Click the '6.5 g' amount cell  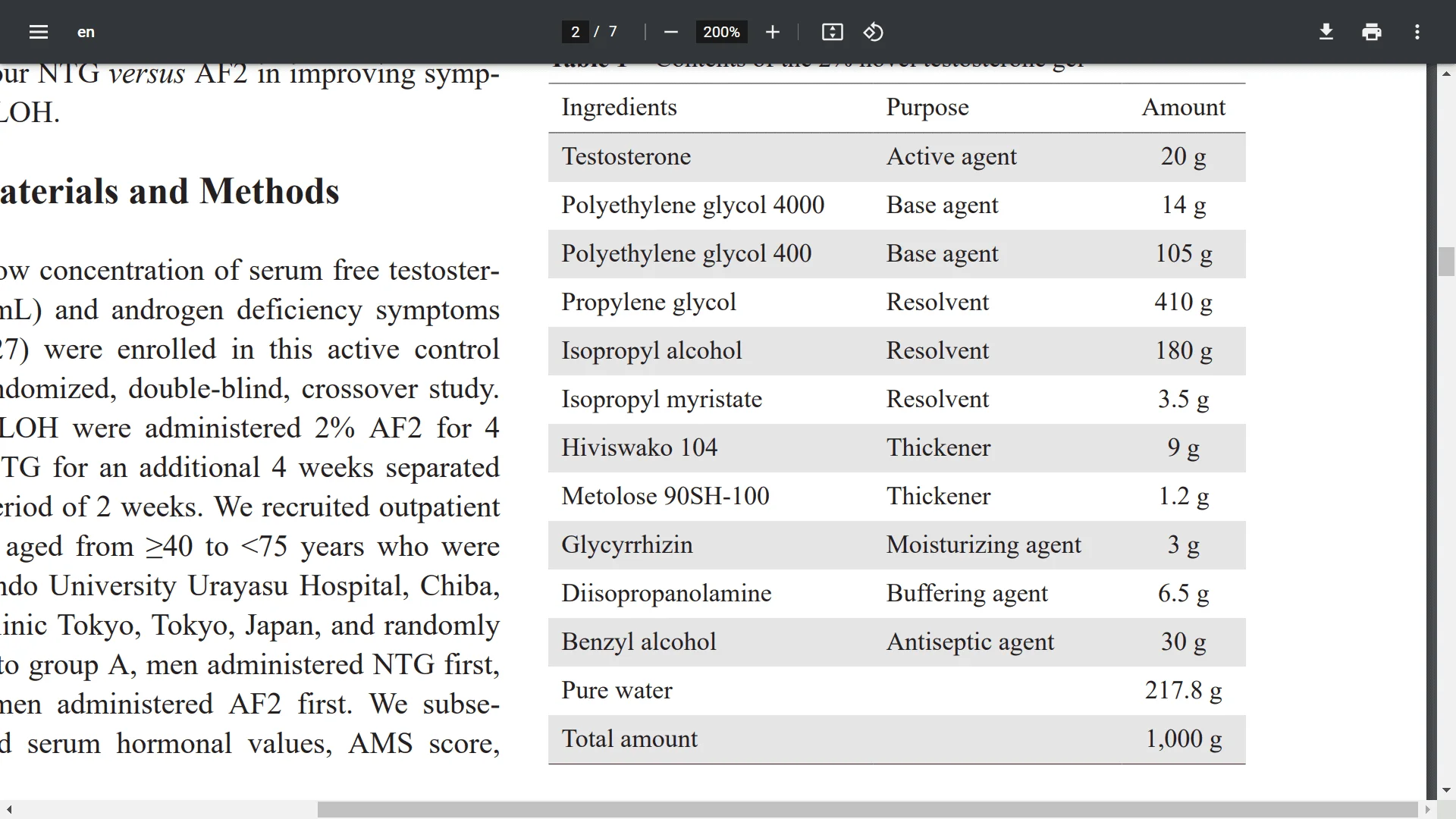1183,594
